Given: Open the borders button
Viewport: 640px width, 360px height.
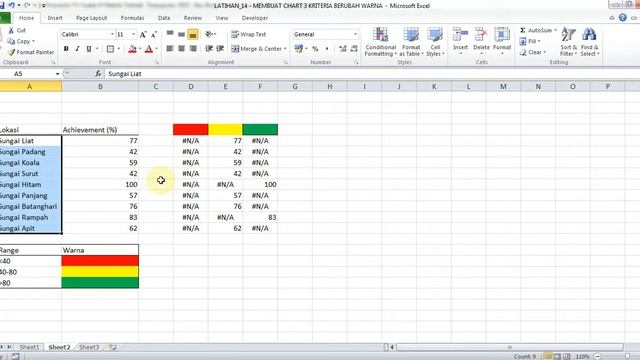Looking at the screenshot, I should (x=110, y=49).
